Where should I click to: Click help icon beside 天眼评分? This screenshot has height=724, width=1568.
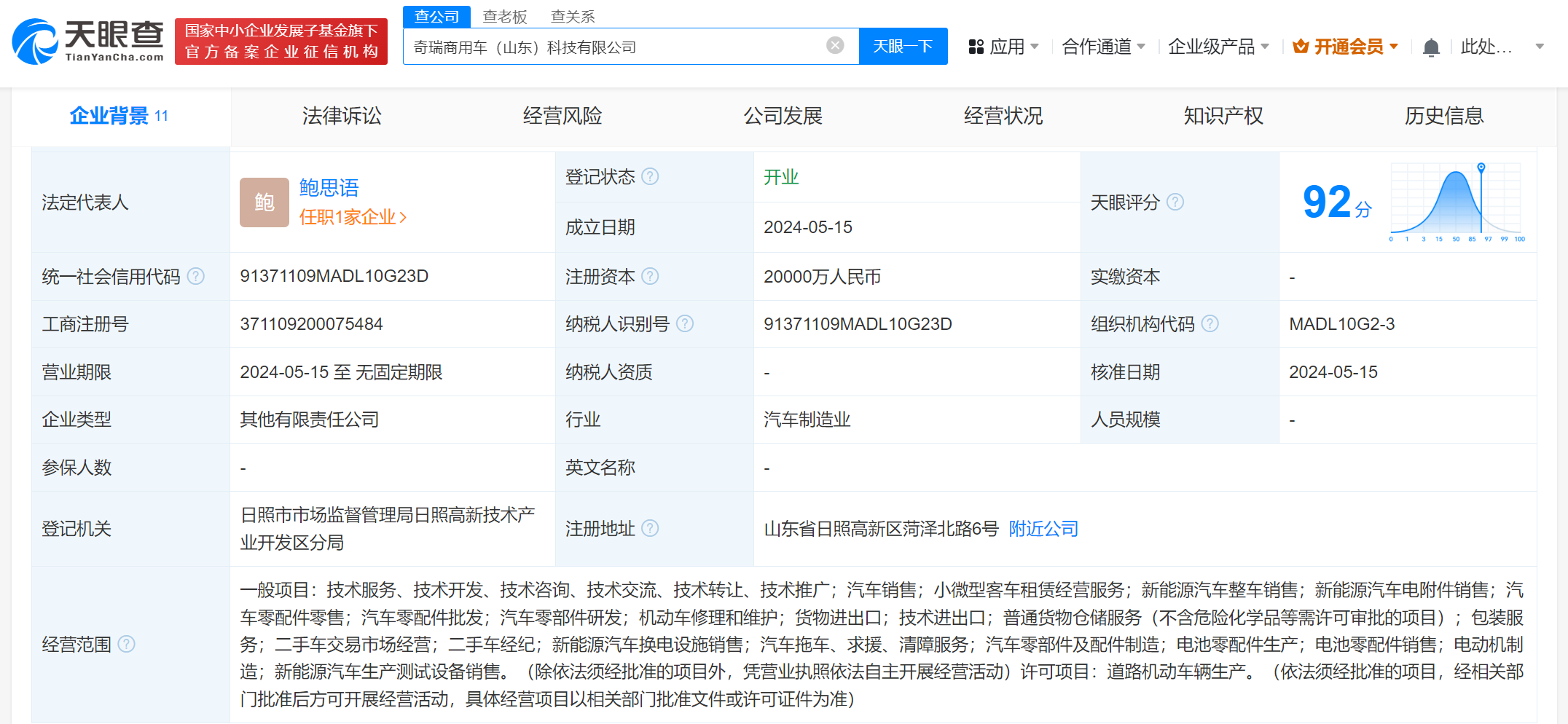[x=1175, y=202]
